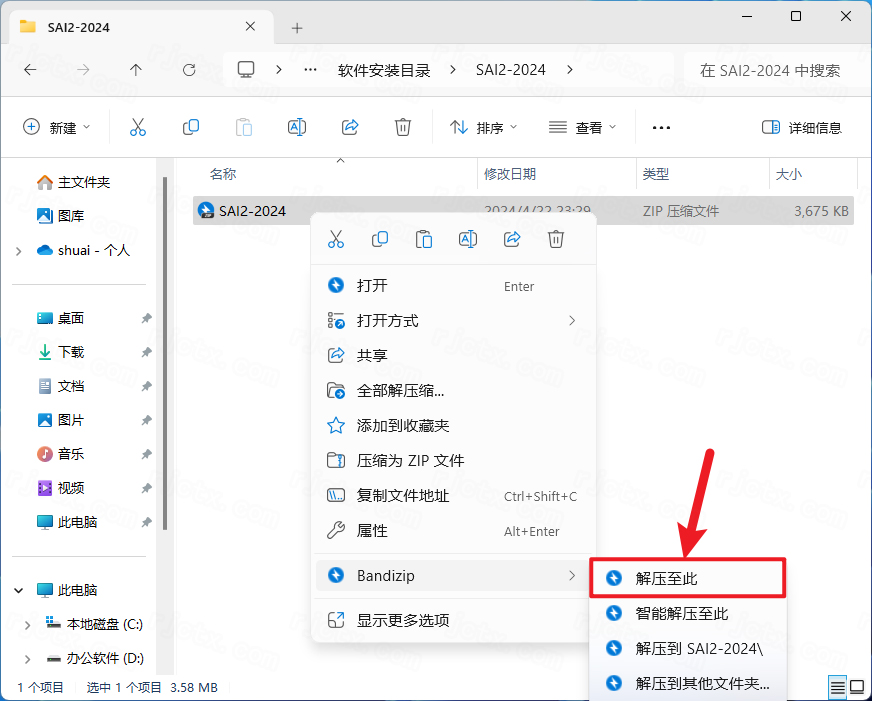This screenshot has width=872, height=701.
Task: Select 解压至此 in the Bandizip submenu
Action: coord(687,578)
